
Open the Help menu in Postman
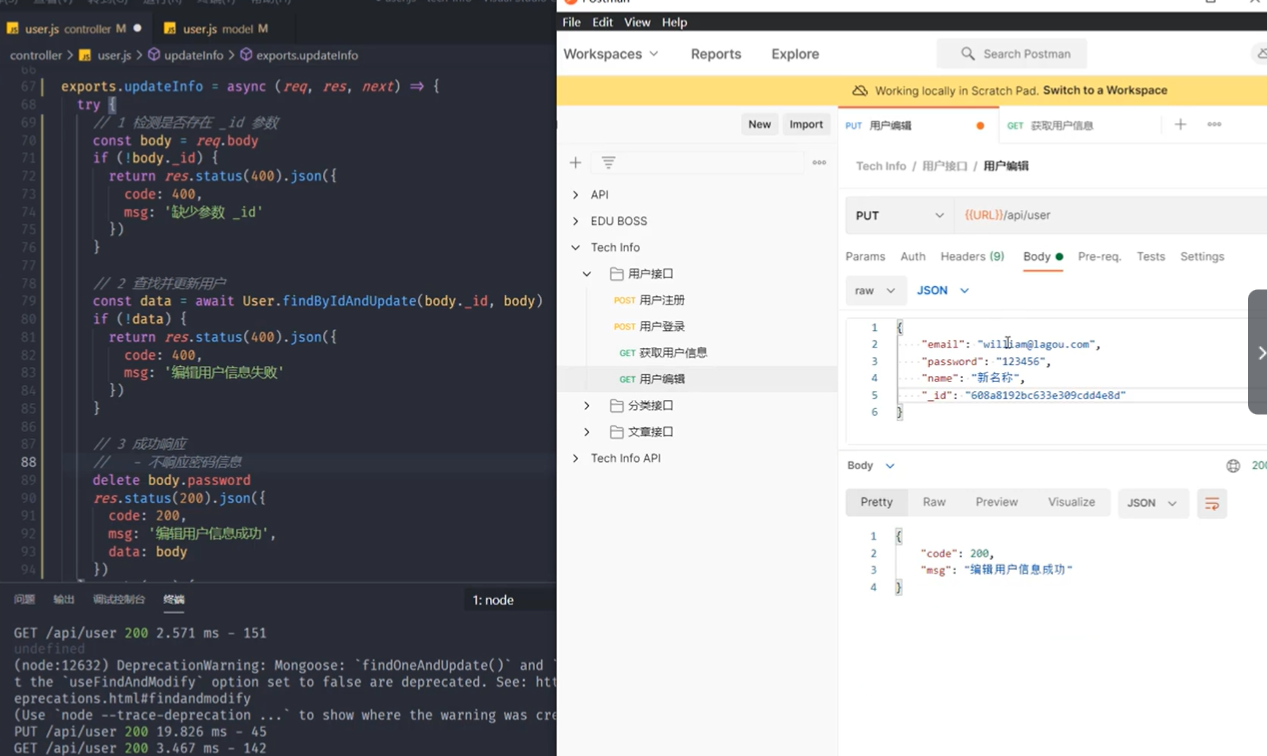pos(674,22)
